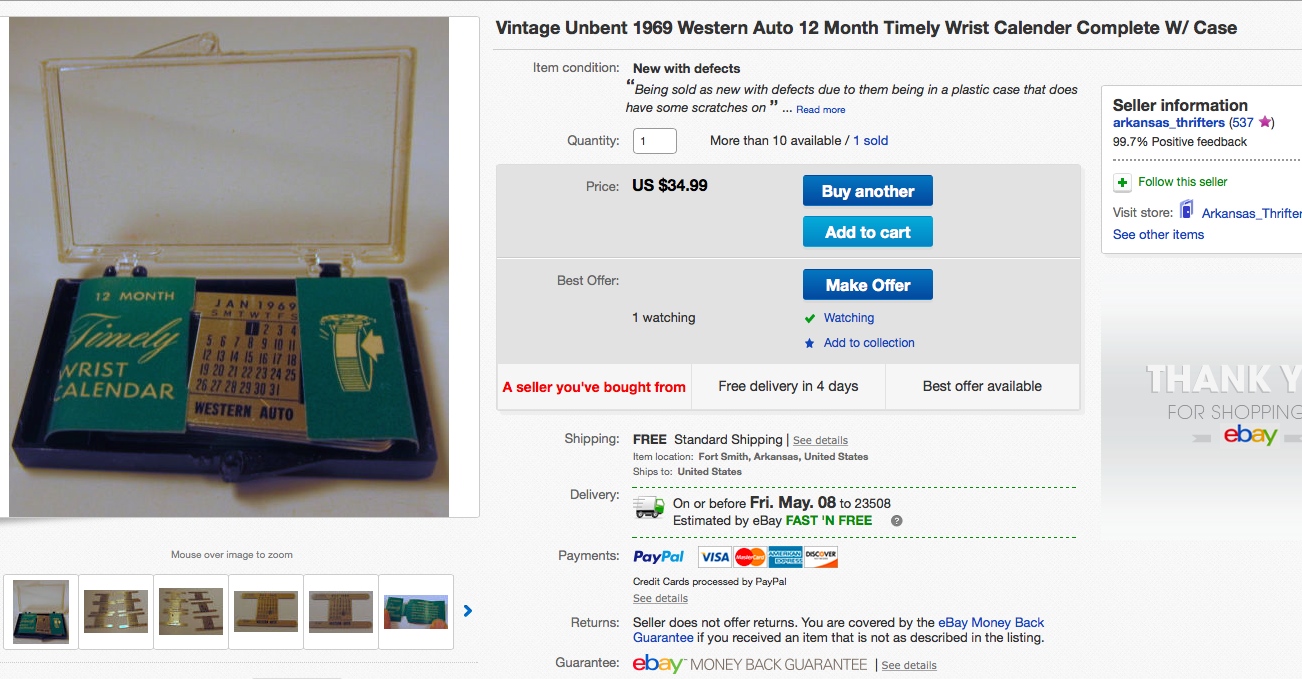
Task: Open the arkansas_thrifters seller profile link
Action: [1169, 122]
